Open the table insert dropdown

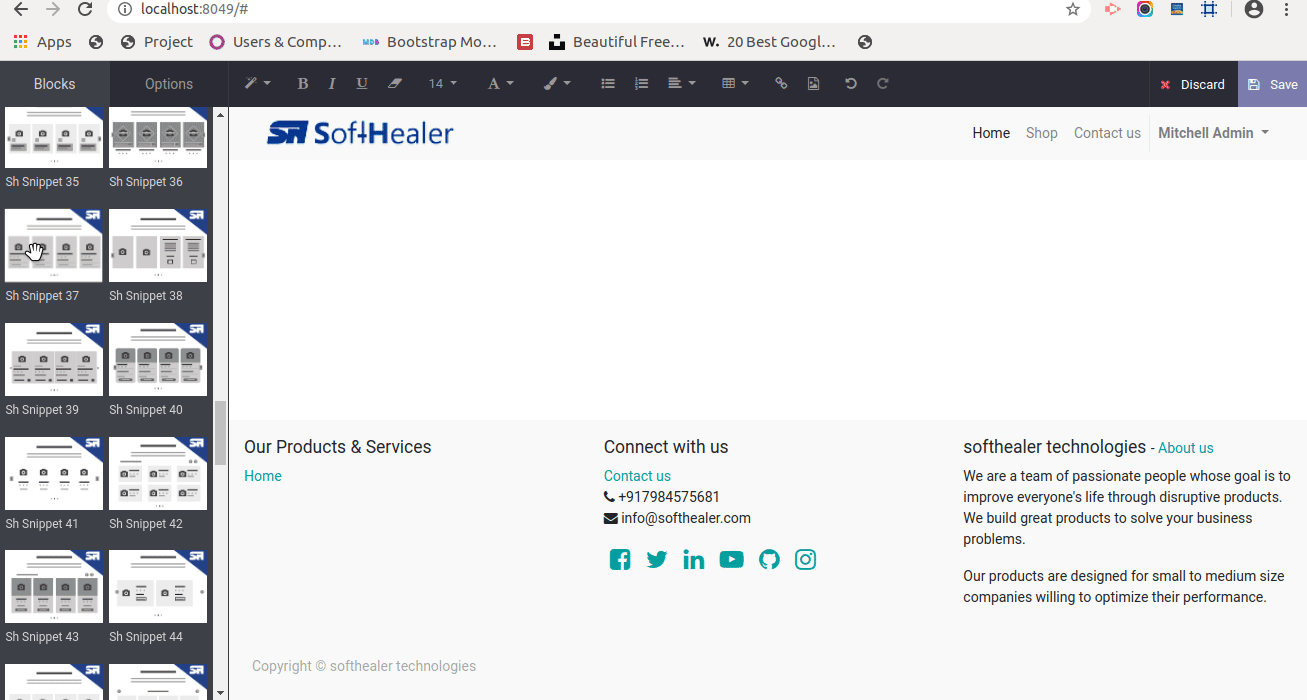pos(735,84)
